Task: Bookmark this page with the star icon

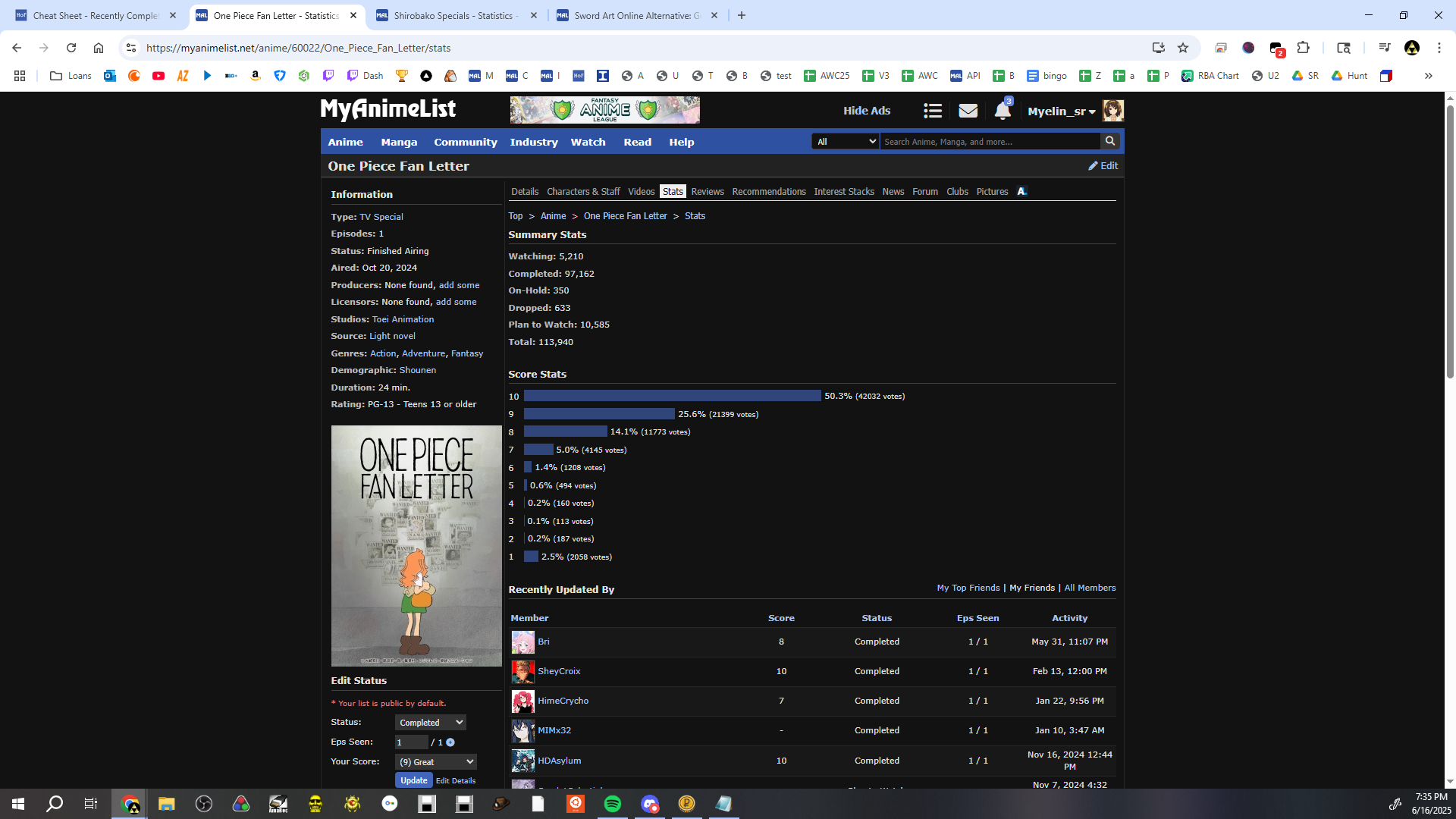Action: [1182, 48]
